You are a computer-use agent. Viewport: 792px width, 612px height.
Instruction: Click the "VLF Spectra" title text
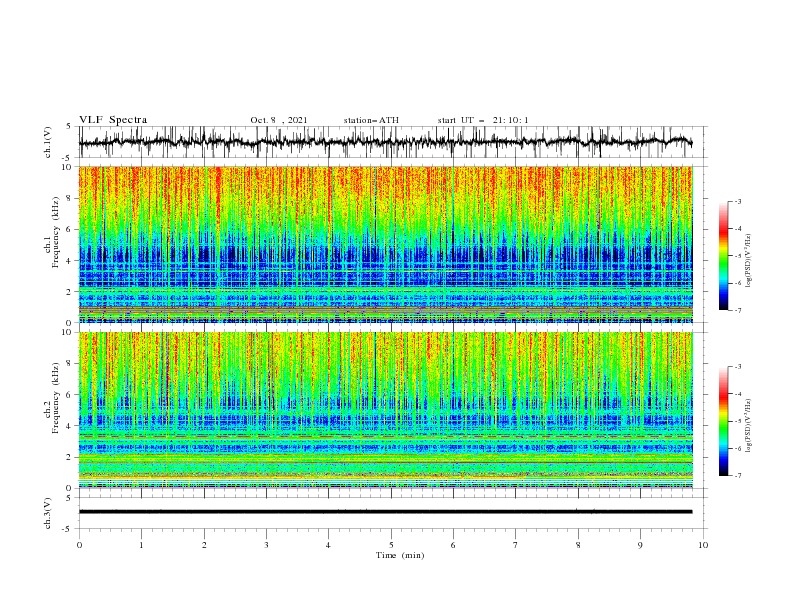113,120
